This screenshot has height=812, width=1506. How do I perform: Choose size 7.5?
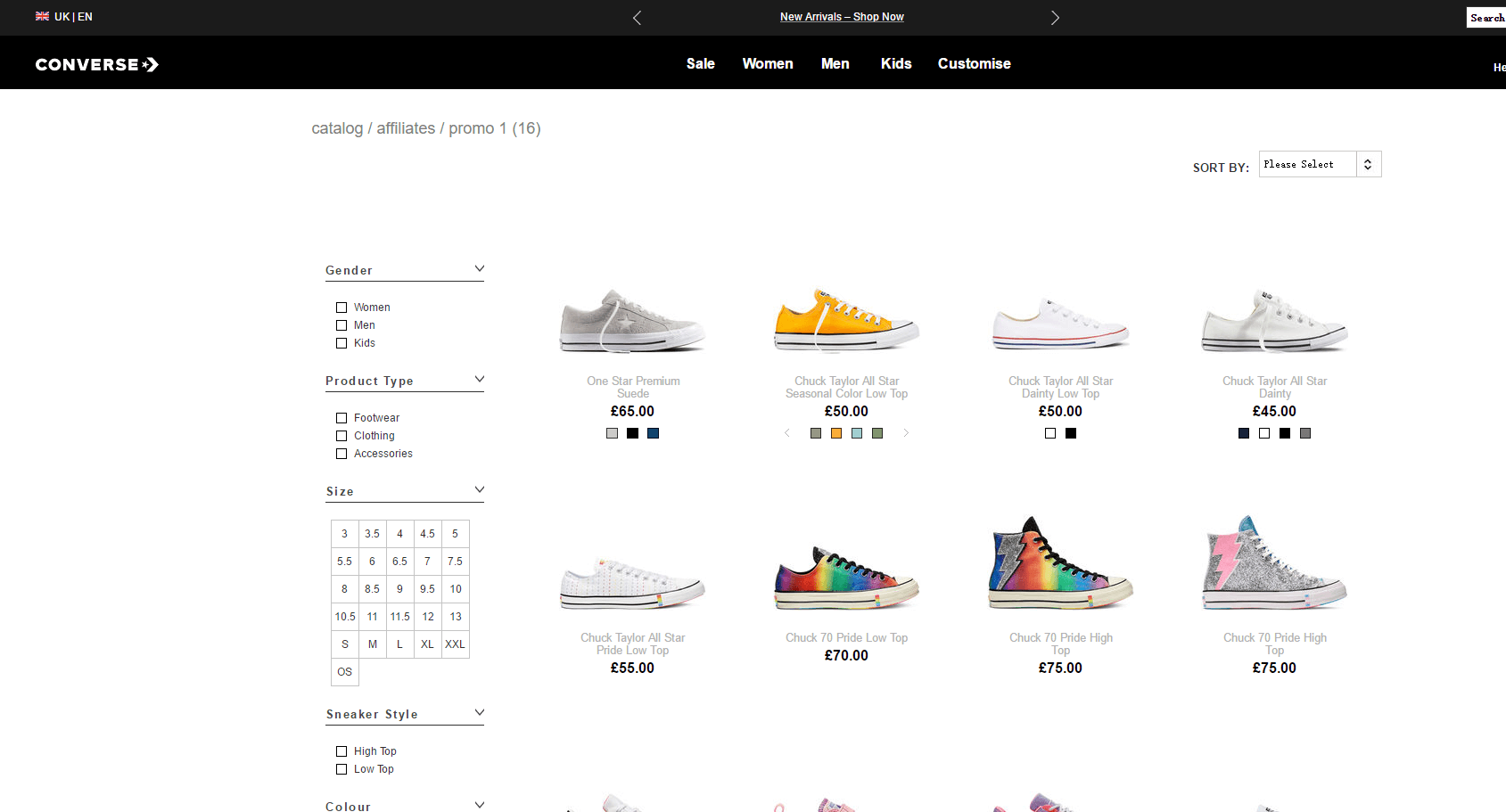click(x=456, y=562)
